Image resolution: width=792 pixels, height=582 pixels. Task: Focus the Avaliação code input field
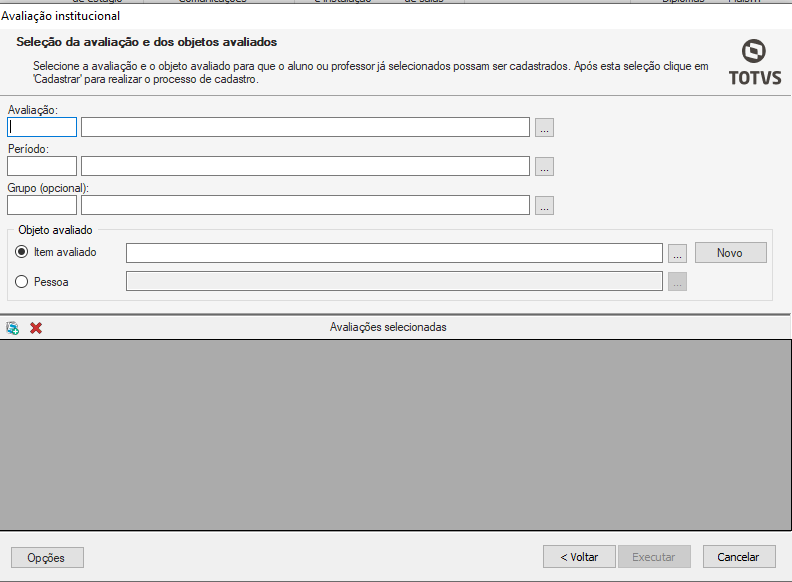(x=42, y=127)
